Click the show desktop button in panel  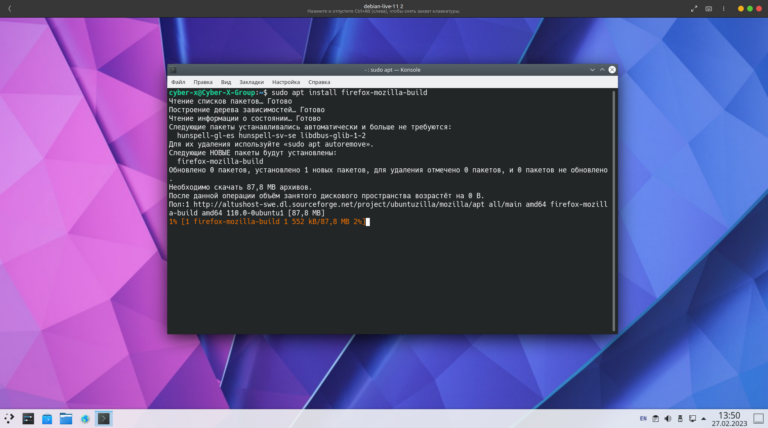758,419
